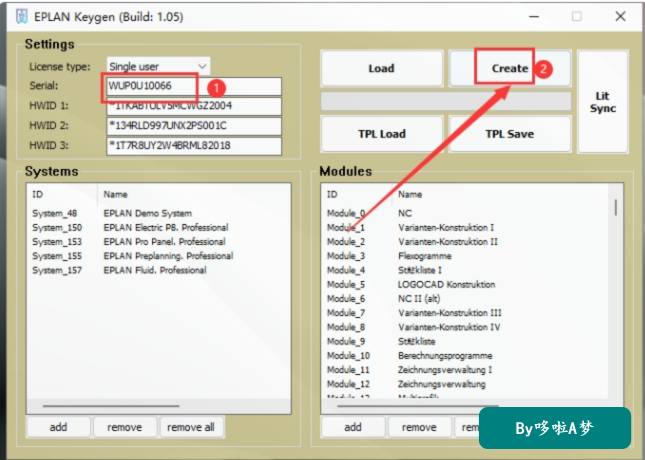Click the Serial input field

[194, 86]
